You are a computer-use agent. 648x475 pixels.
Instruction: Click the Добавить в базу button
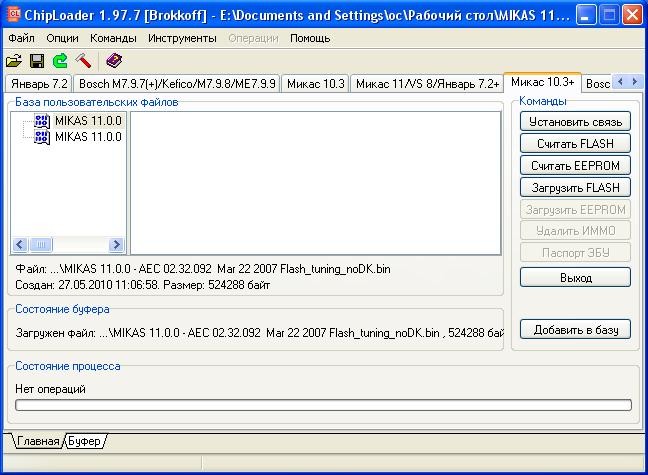pos(575,329)
